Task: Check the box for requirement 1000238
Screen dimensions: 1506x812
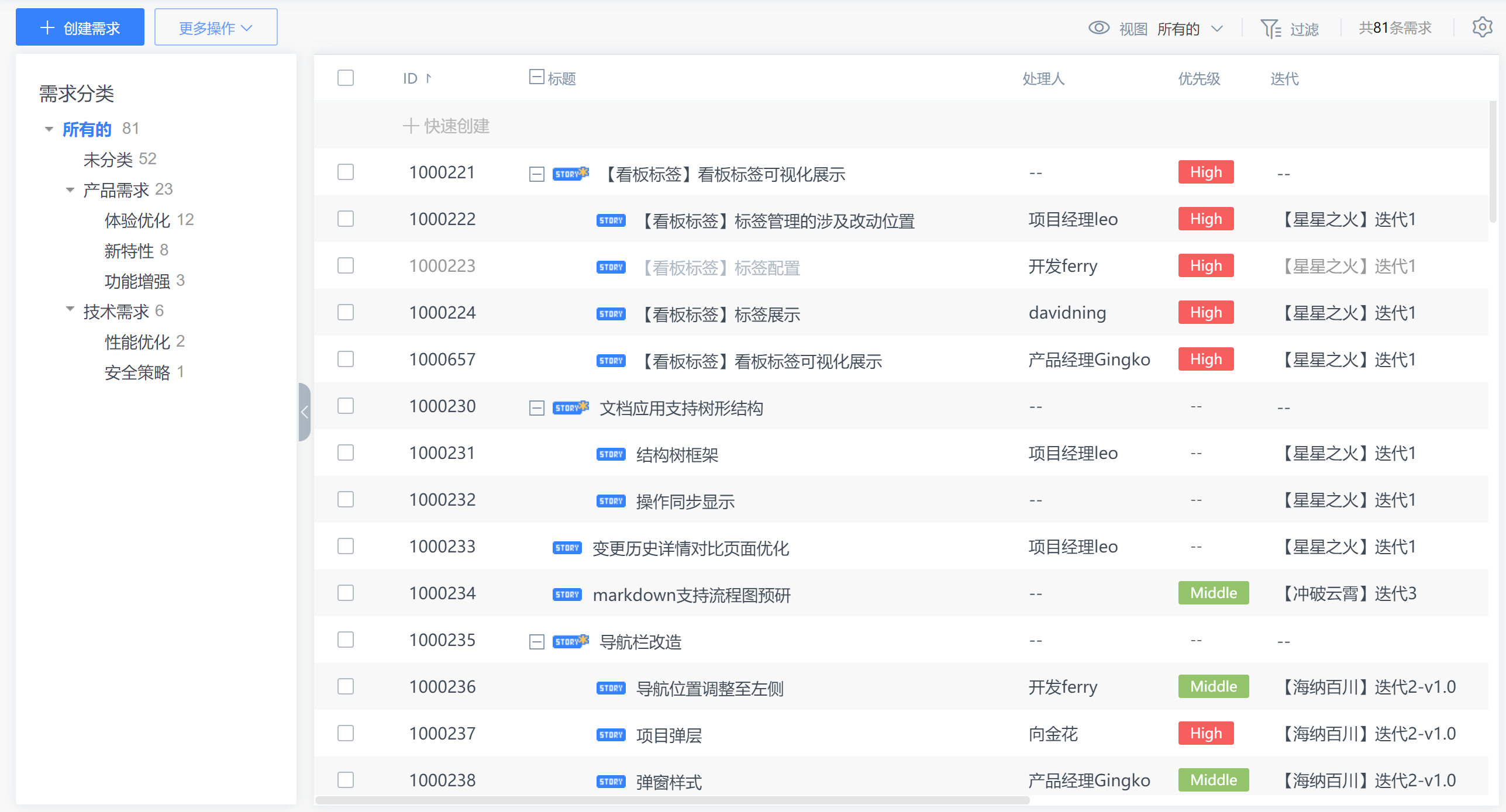Action: 346,780
